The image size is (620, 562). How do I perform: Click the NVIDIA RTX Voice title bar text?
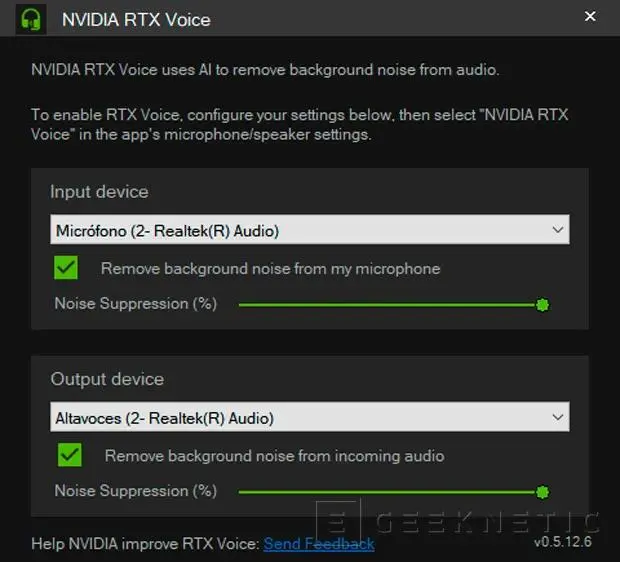(x=136, y=20)
